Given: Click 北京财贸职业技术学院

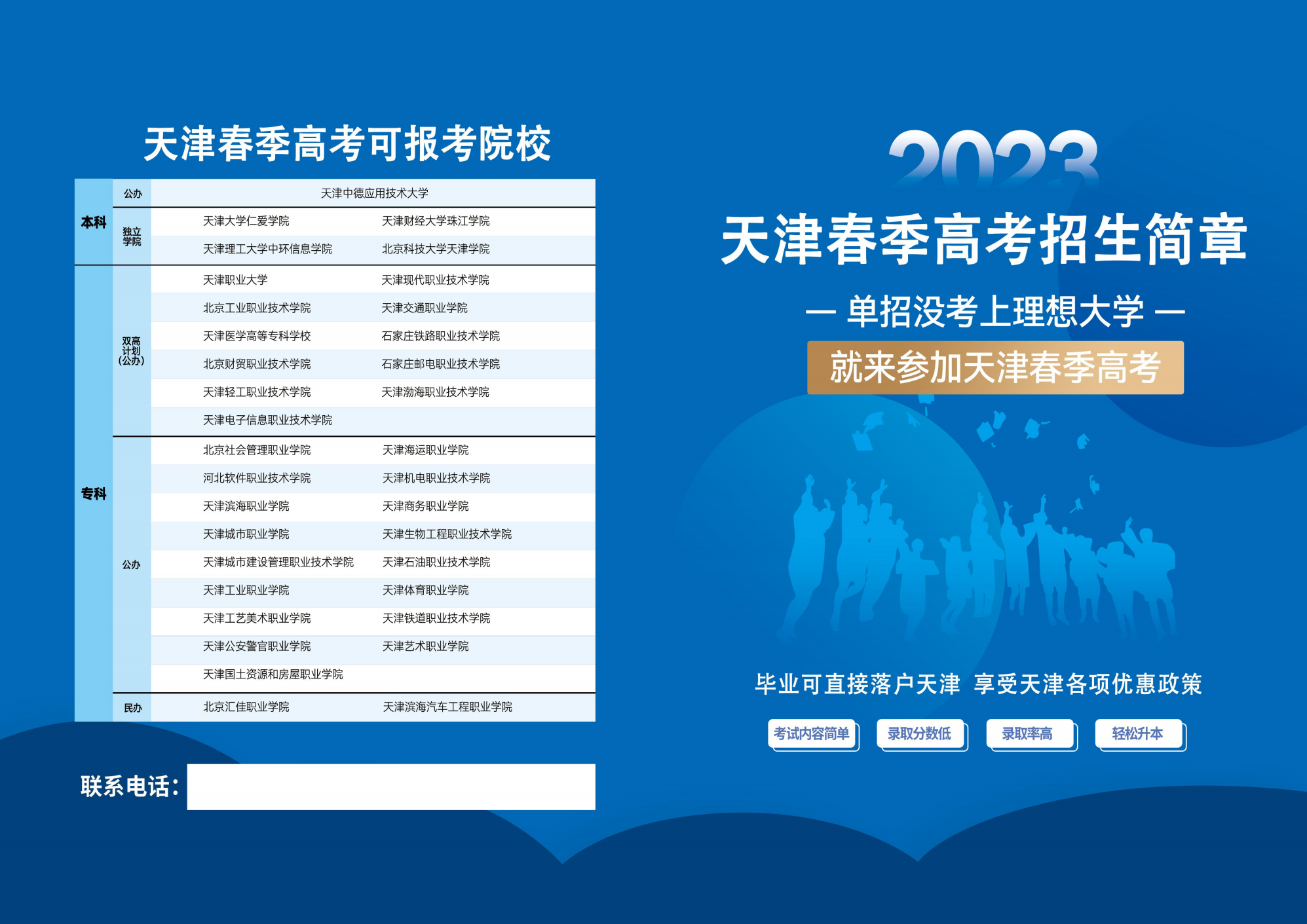Looking at the screenshot, I should click(257, 364).
